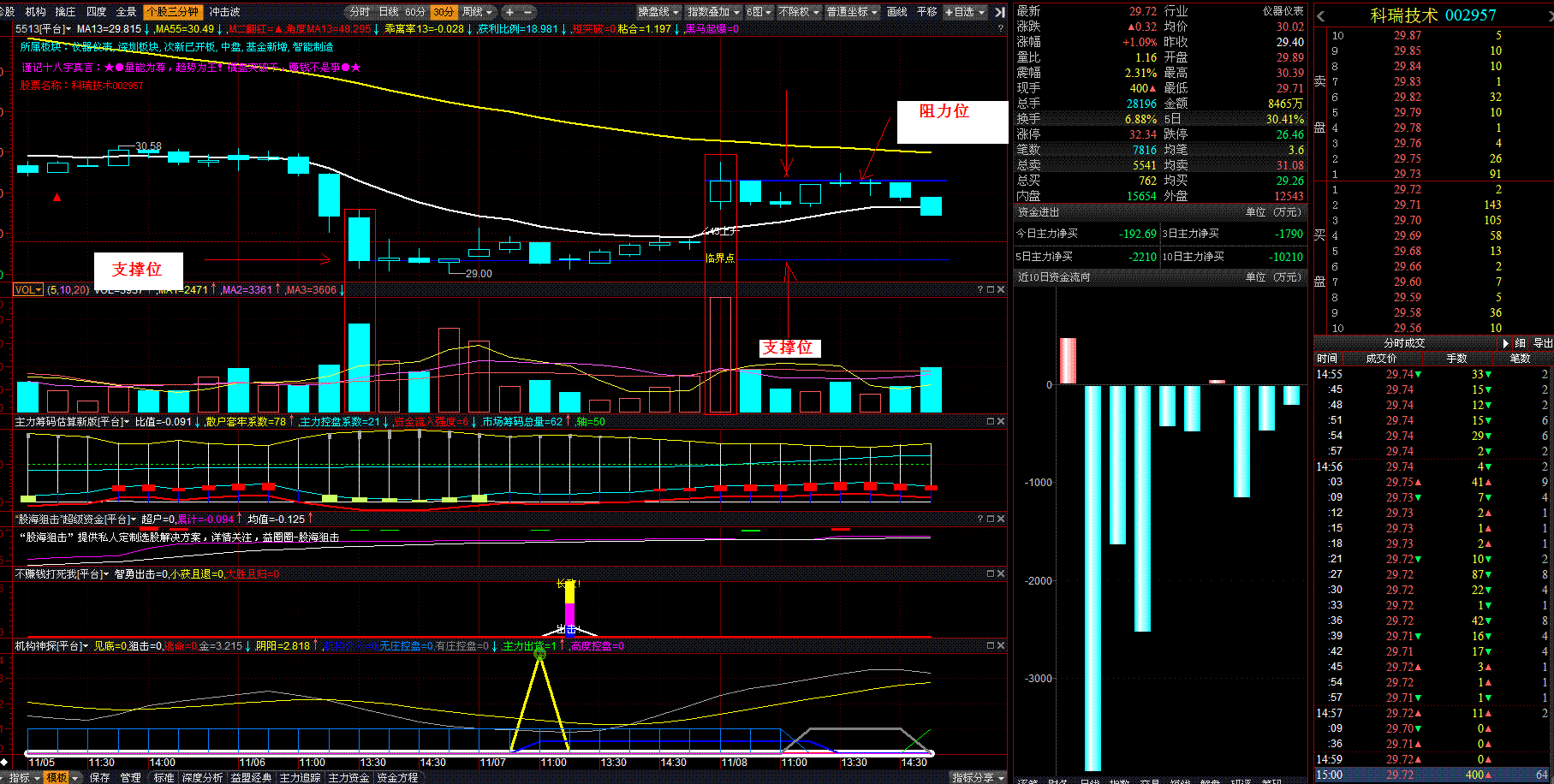Open the 5513[平台] indicator dropdown

(43, 28)
